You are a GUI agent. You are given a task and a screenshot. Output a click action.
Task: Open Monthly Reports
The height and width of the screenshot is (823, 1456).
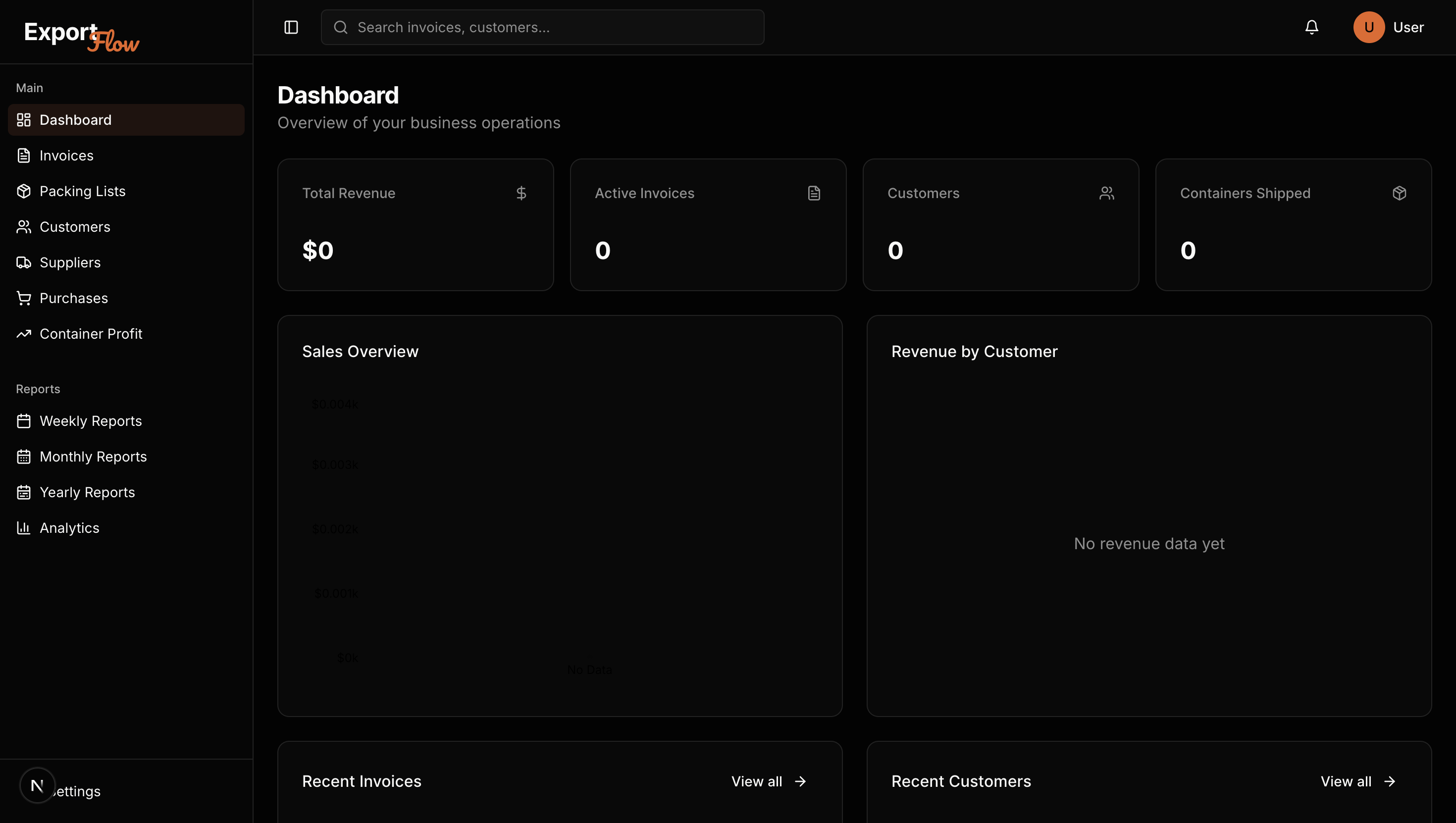(93, 457)
